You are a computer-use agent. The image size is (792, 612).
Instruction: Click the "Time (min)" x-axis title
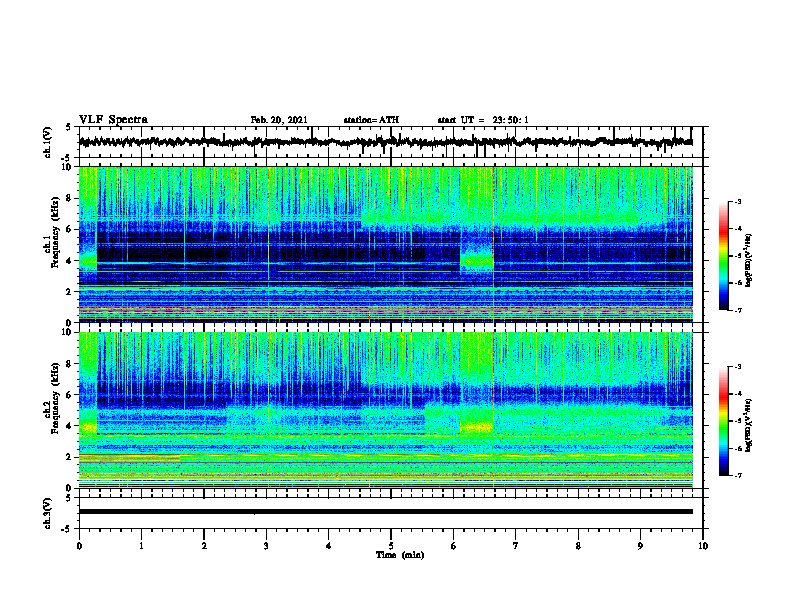coord(400,555)
